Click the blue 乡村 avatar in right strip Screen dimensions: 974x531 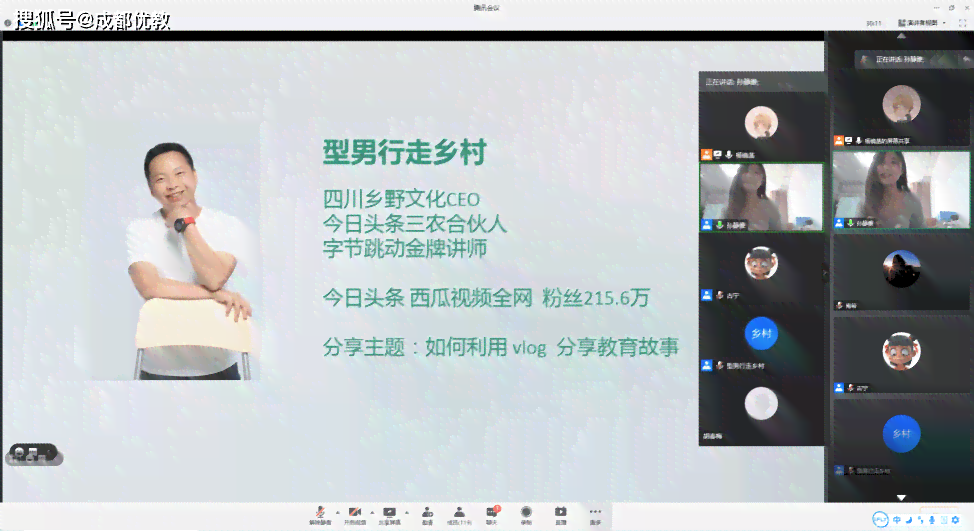901,433
